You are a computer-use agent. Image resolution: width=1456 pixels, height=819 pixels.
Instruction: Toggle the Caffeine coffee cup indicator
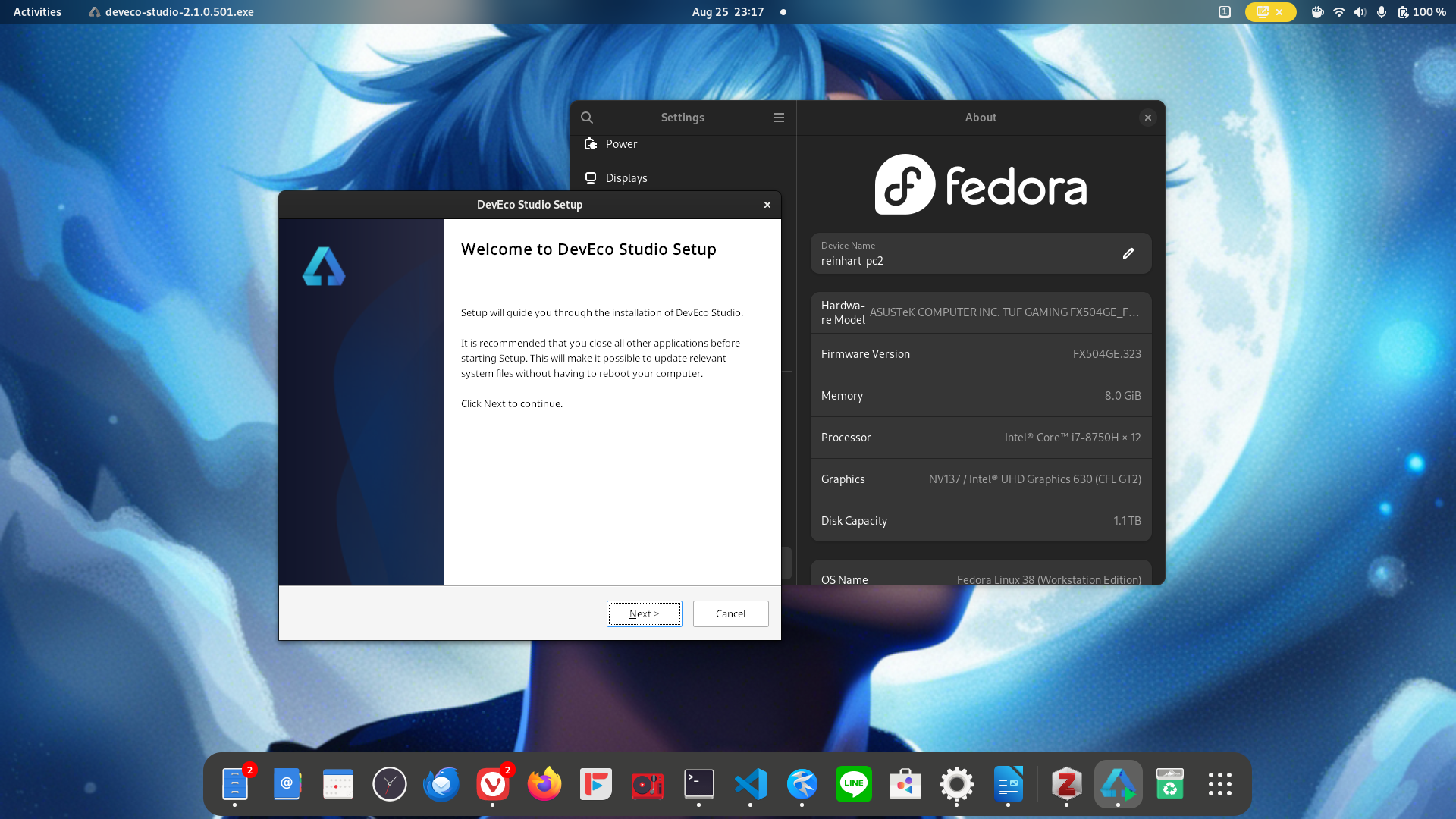(x=1318, y=12)
